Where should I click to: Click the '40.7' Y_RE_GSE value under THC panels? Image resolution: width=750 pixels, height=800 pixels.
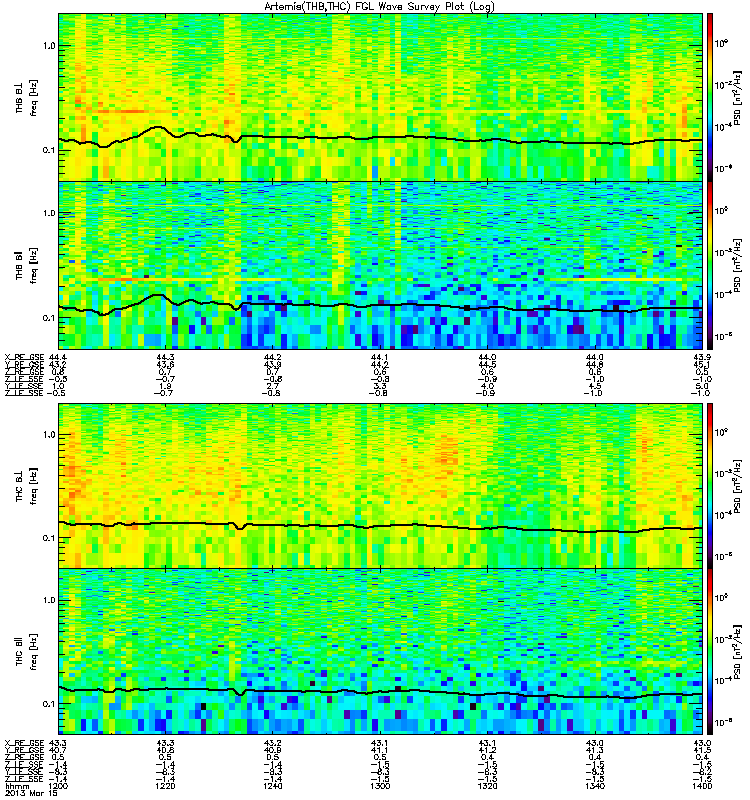click(59, 750)
